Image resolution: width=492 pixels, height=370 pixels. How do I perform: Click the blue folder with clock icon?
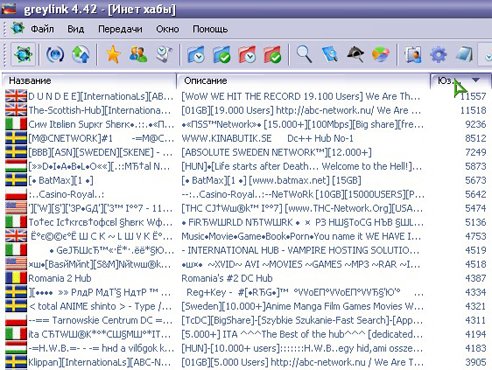click(196, 54)
